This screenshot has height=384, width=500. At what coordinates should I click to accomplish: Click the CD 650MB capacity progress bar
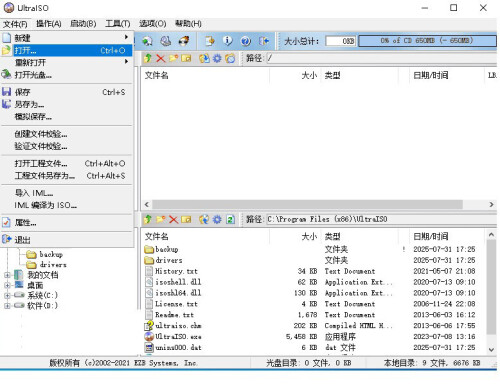pyautogui.click(x=427, y=41)
